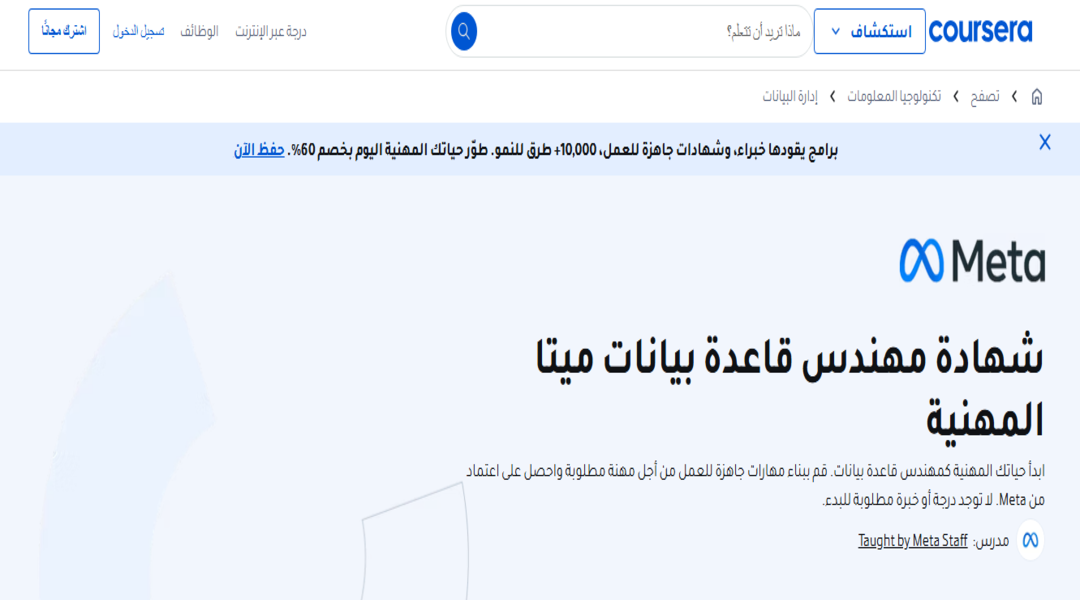Click the search magnifier icon
Screen dimensions: 1080x600
[x=463, y=31]
